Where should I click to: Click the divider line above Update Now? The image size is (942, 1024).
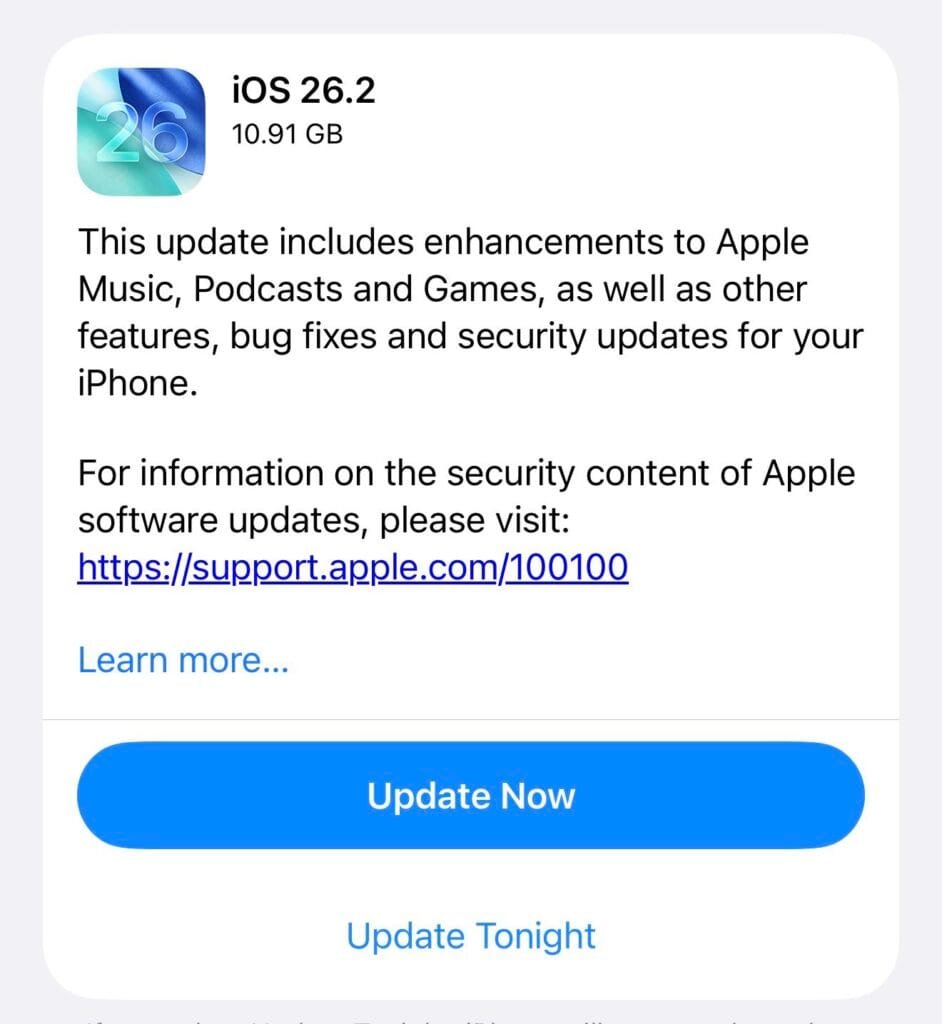coord(470,720)
